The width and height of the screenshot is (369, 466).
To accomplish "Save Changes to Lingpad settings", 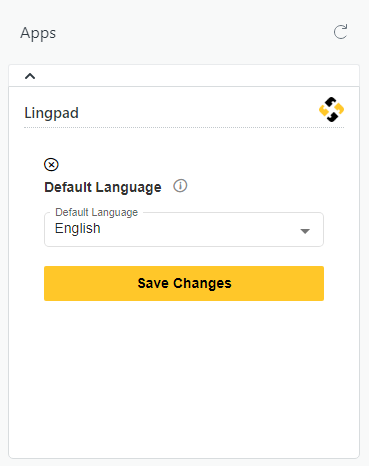I will tap(184, 283).
